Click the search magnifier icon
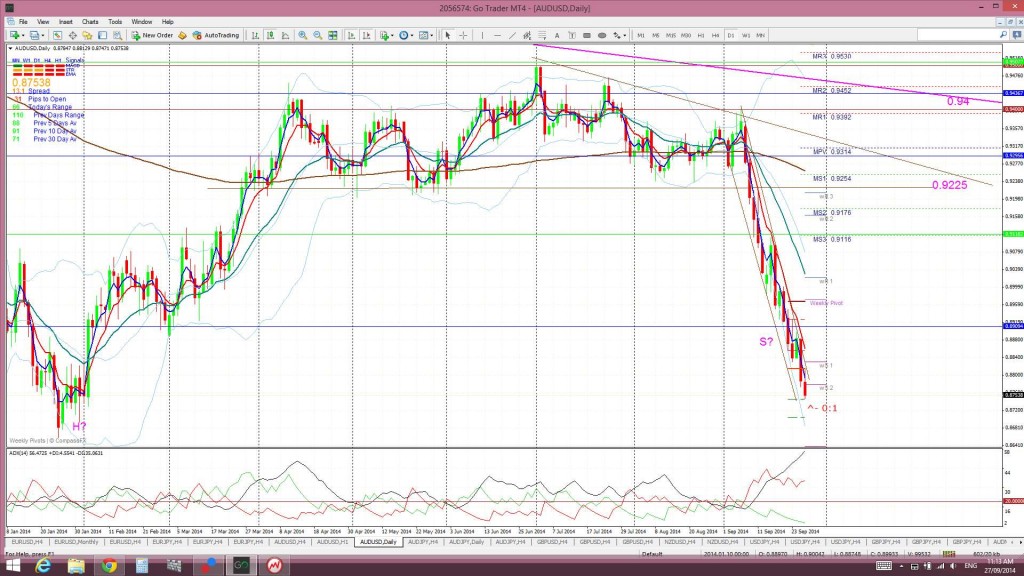The width and height of the screenshot is (1024, 576). point(1003,35)
